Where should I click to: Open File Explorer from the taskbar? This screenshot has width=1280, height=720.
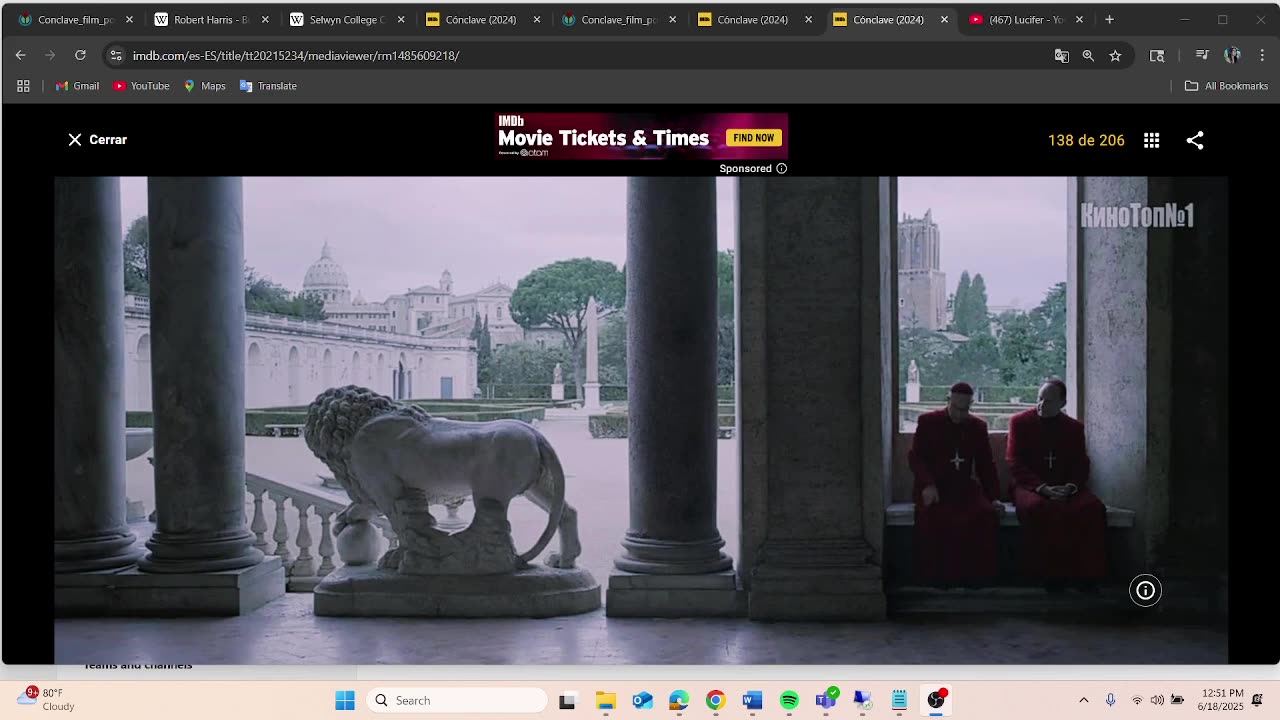pos(605,701)
